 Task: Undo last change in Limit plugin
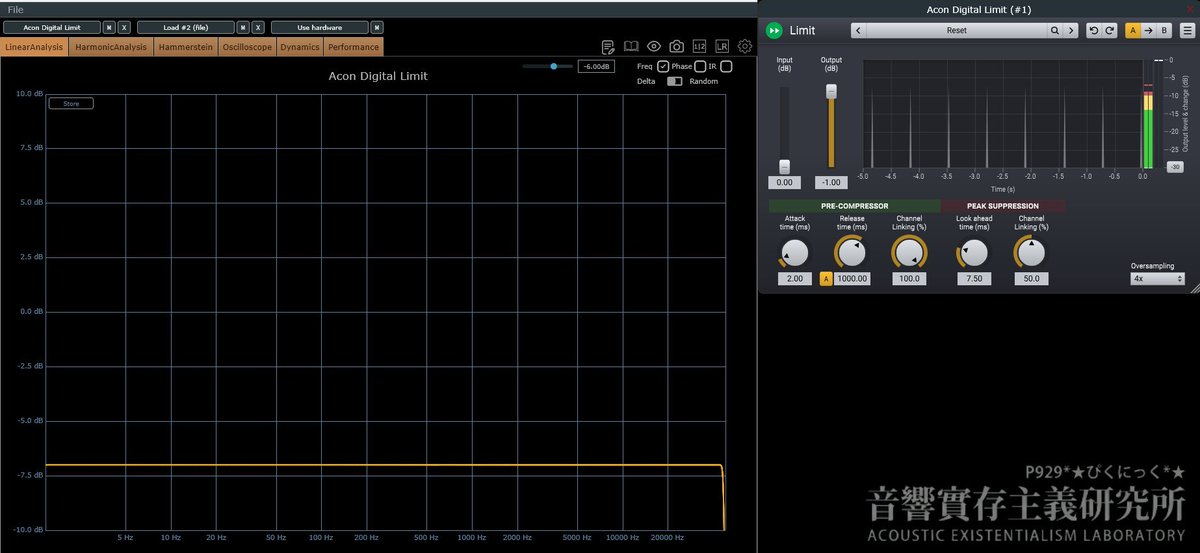1094,31
